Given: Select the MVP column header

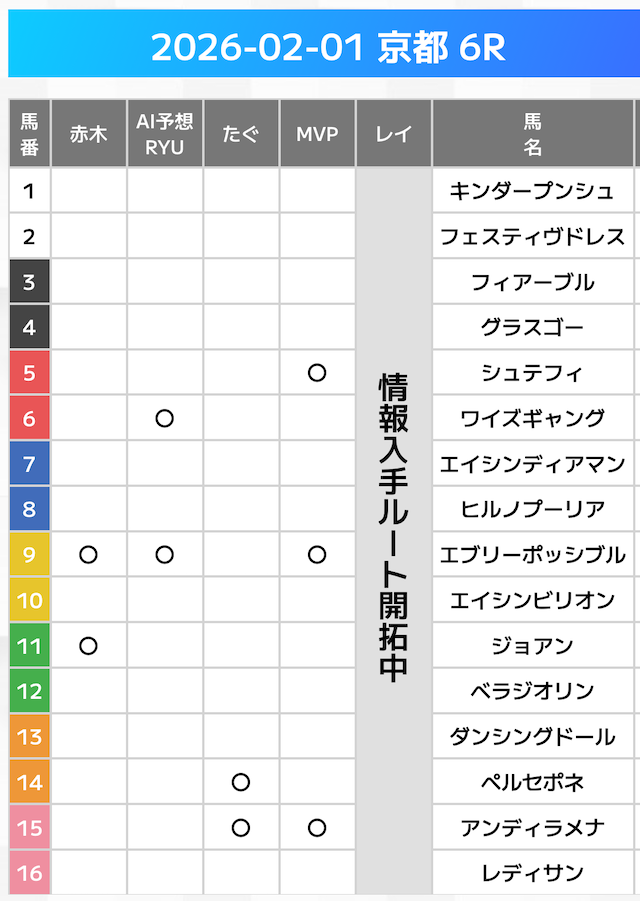Looking at the screenshot, I should [317, 134].
